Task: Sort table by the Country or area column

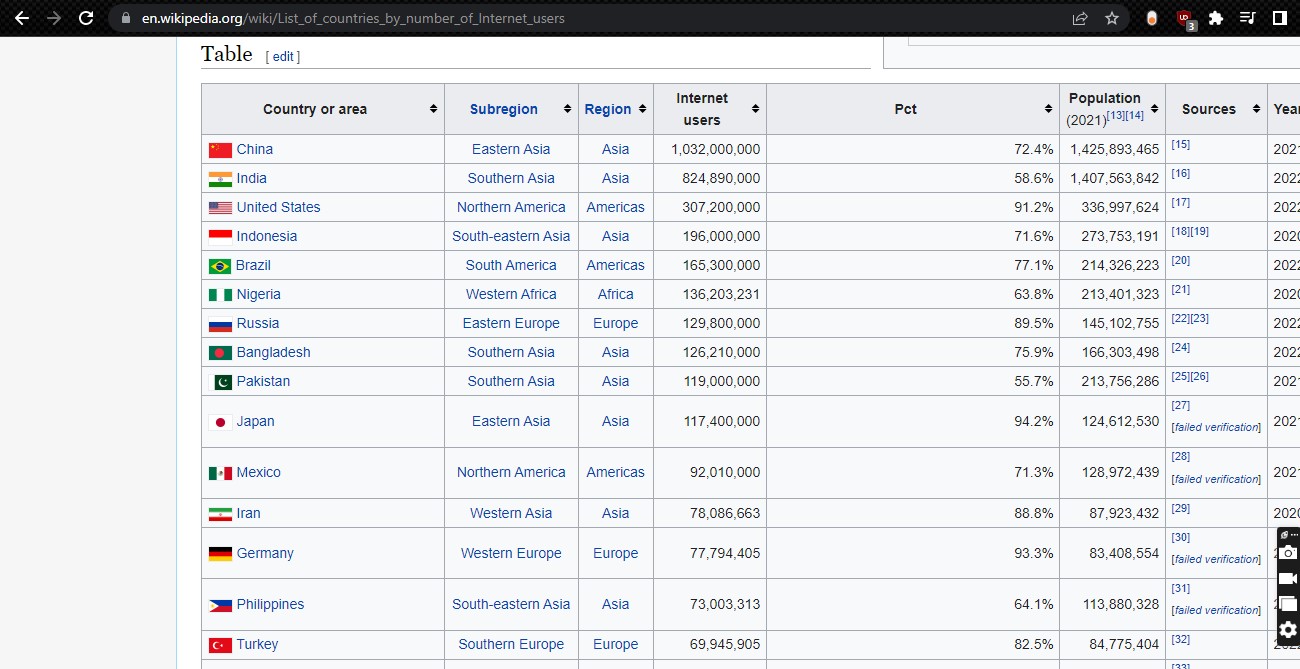Action: [433, 109]
